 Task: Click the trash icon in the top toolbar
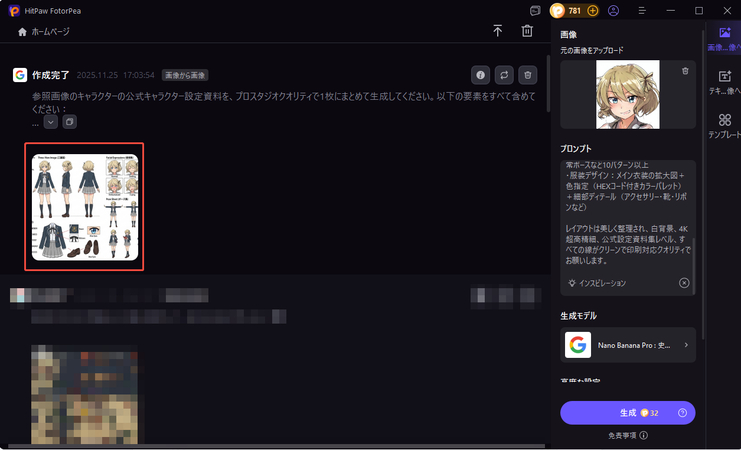pyautogui.click(x=527, y=31)
